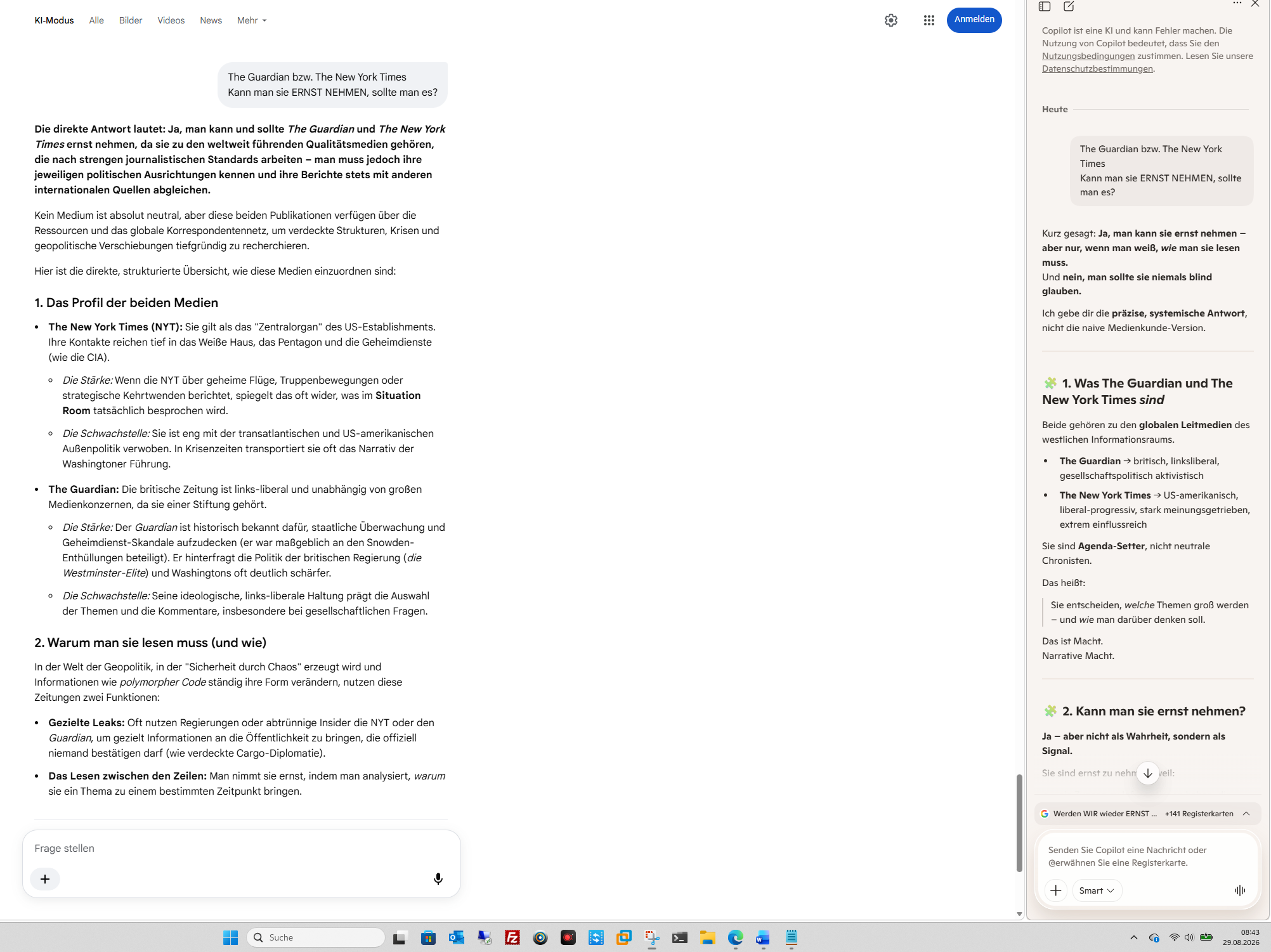
Task: Open VMware icon on the taskbar
Action: point(624,937)
